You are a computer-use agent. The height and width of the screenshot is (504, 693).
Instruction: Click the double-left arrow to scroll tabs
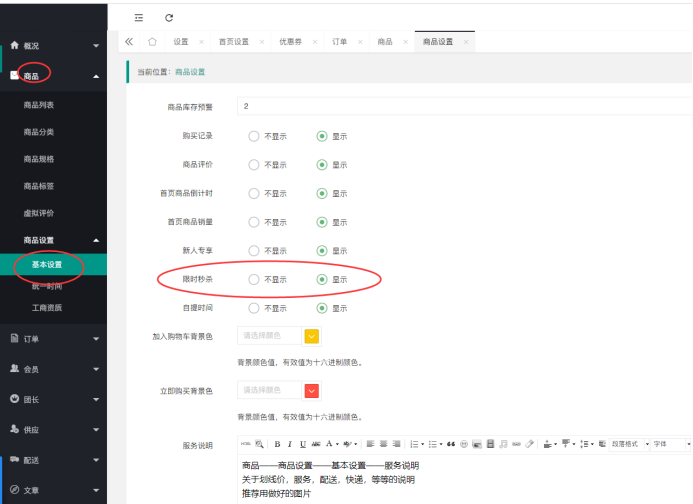click(x=129, y=42)
